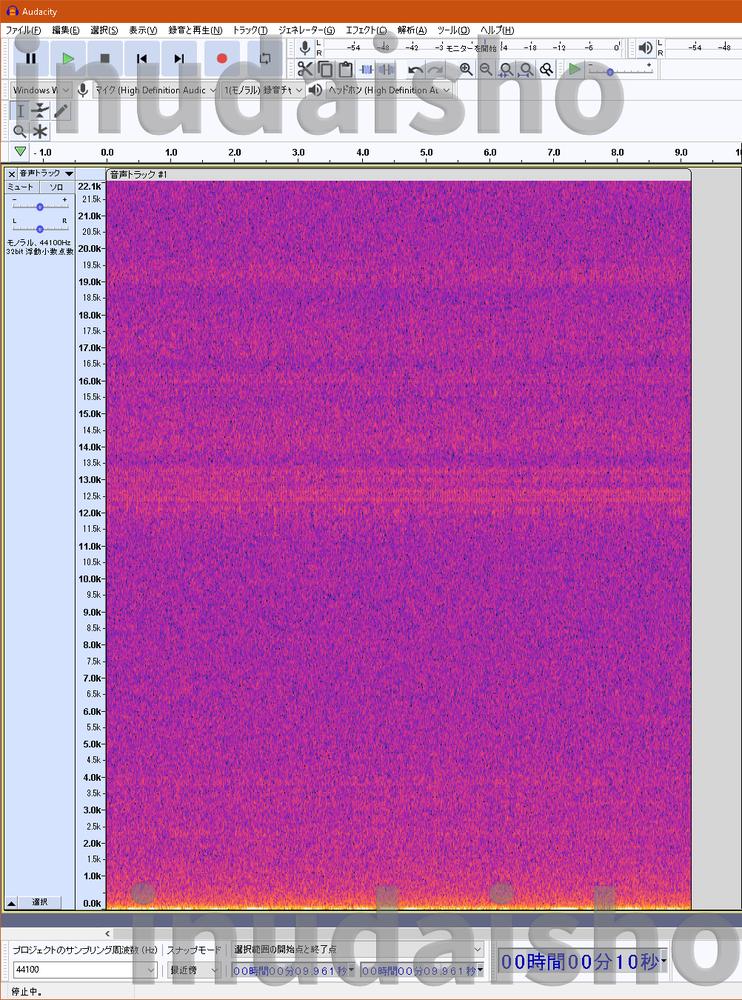The image size is (742, 1000).
Task: Open the ツール(O) menu
Action: (454, 30)
